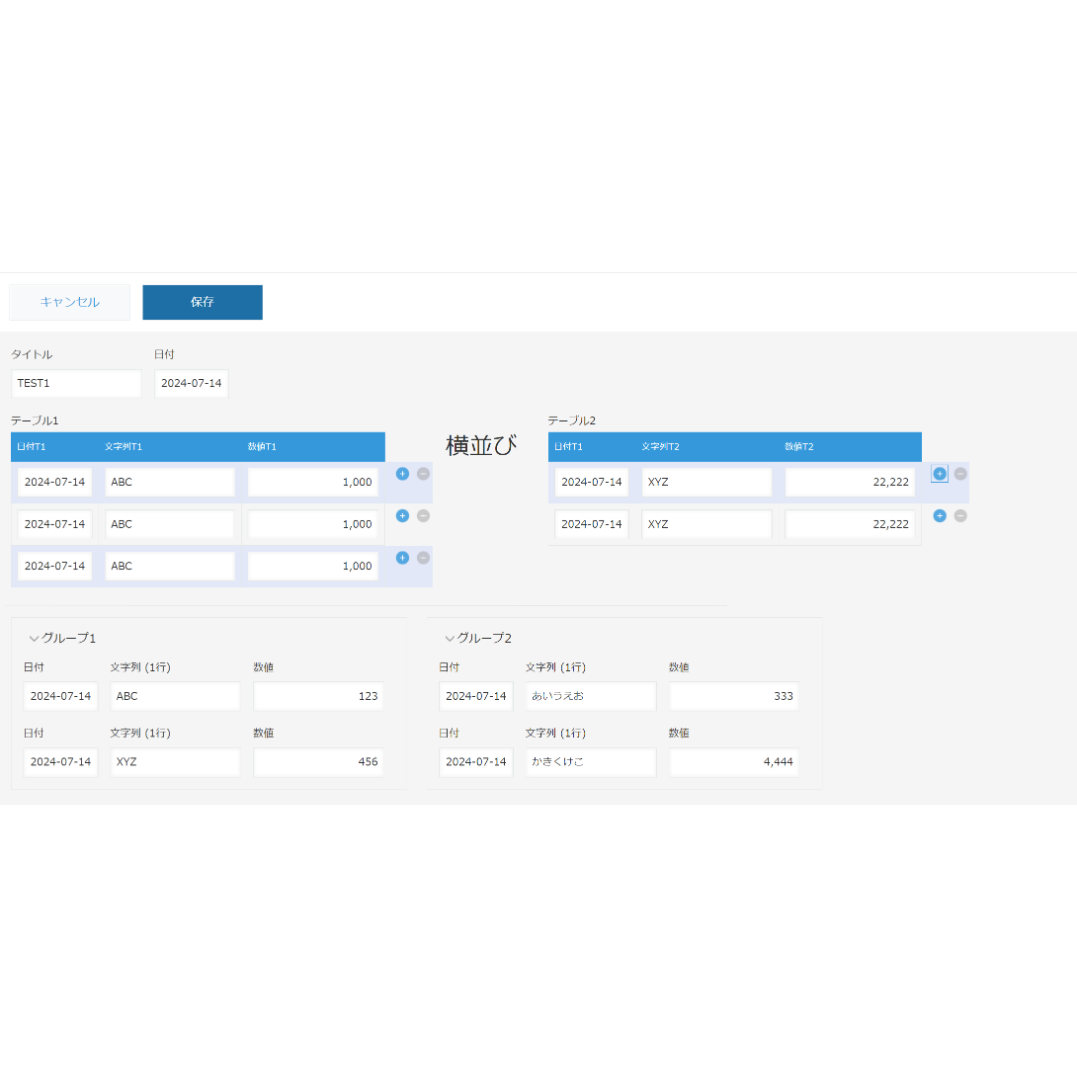Edit グループ1 value 123 field
This screenshot has width=1077, height=1077.
pyautogui.click(x=319, y=696)
